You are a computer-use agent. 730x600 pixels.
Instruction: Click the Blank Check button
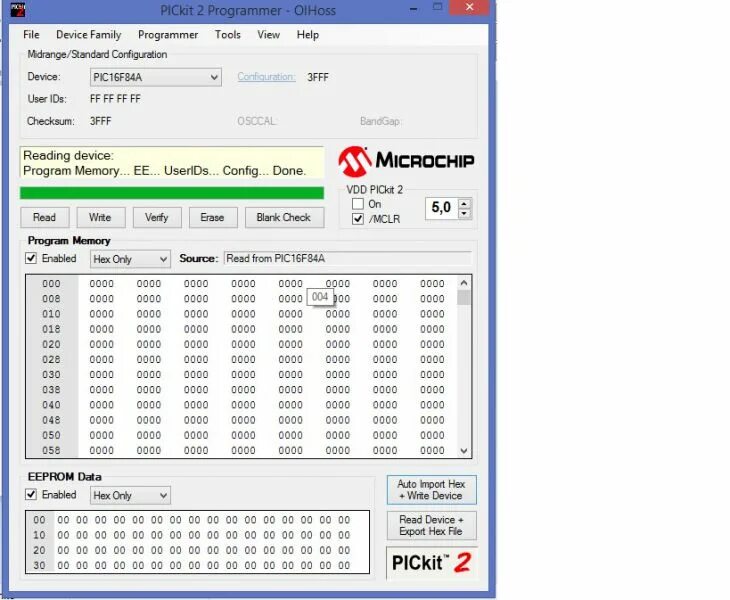pyautogui.click(x=284, y=217)
